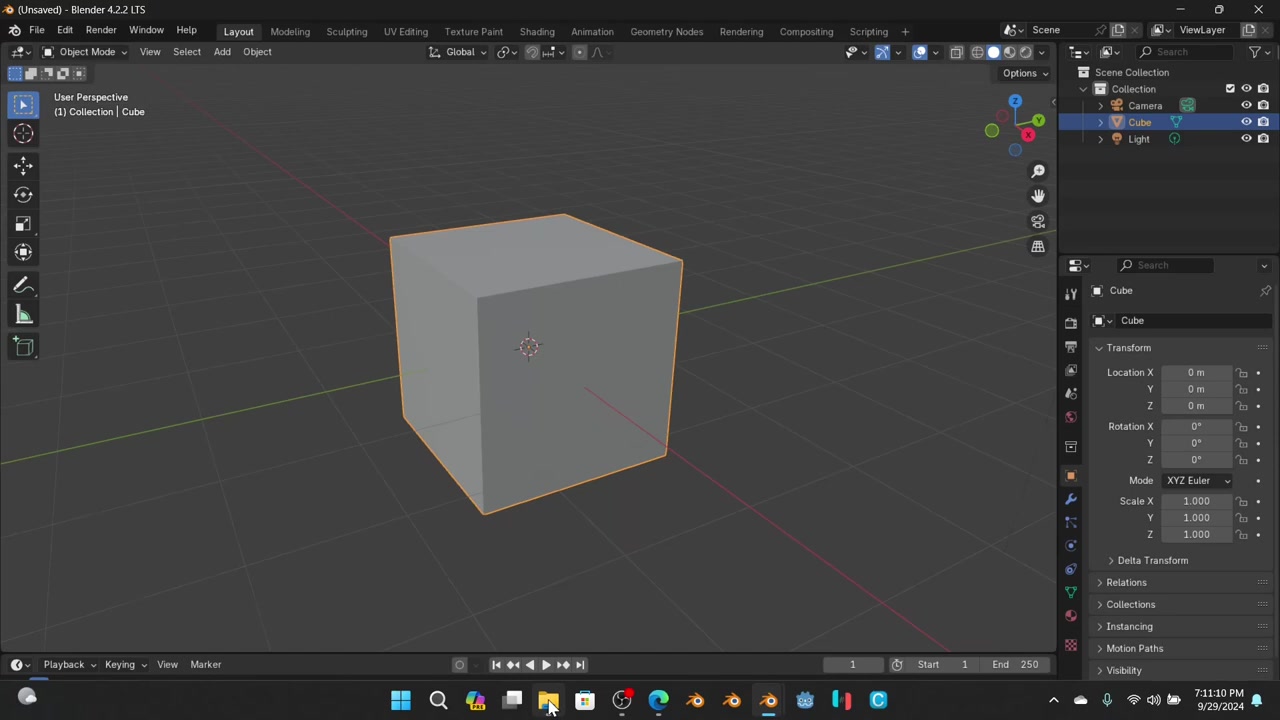1280x720 pixels.
Task: Select the Move tool in the left toolbar
Action: (23, 166)
